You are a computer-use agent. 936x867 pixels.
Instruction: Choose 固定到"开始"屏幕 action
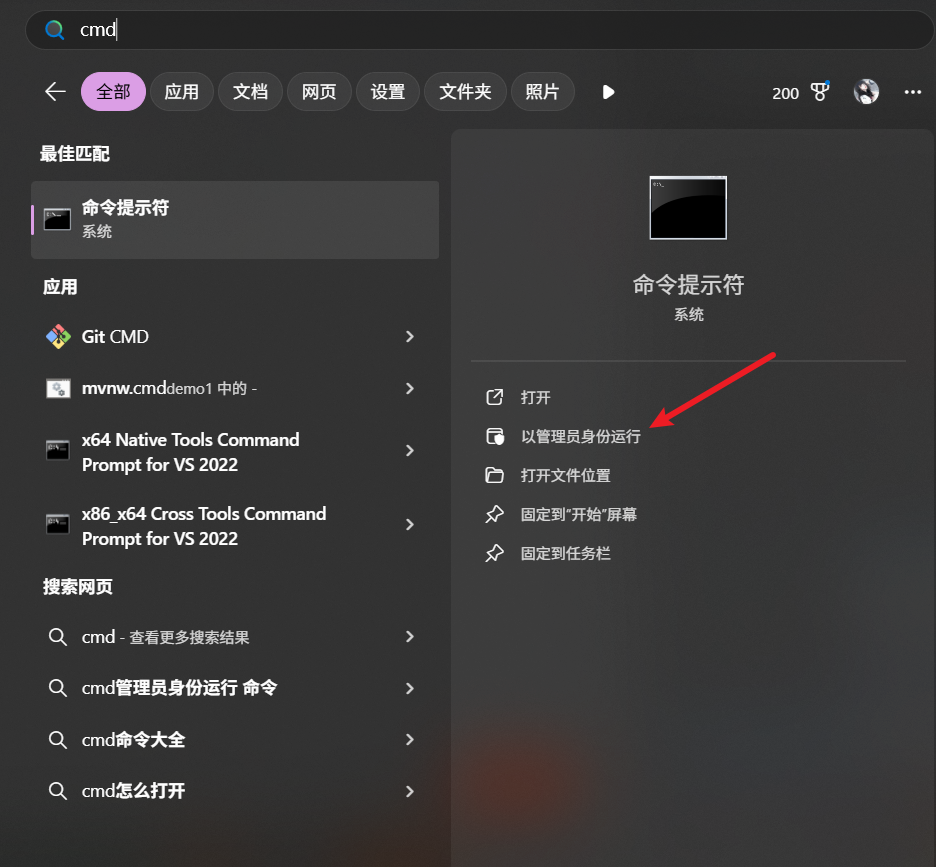click(579, 515)
